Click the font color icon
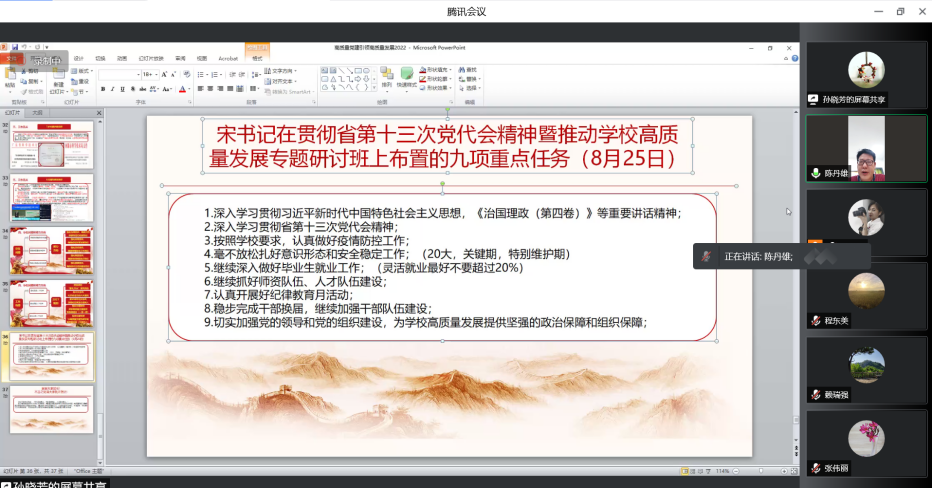This screenshot has width=932, height=488. click(183, 89)
